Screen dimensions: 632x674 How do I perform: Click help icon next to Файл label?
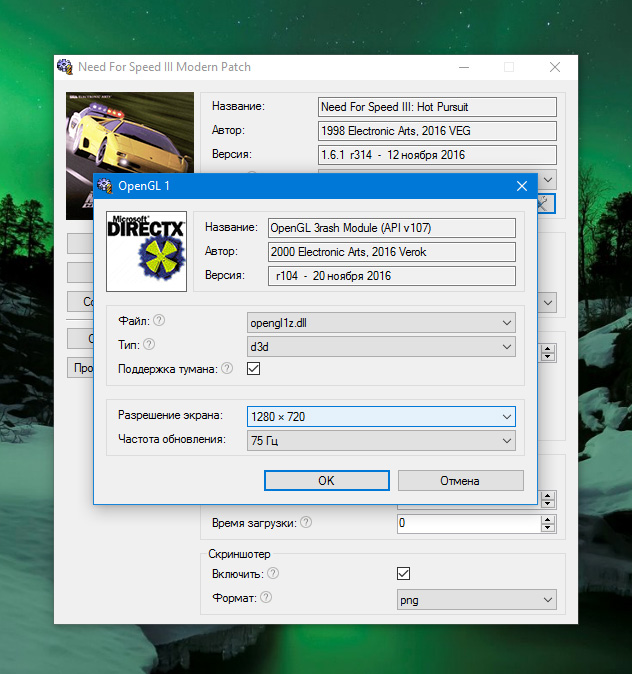click(159, 320)
